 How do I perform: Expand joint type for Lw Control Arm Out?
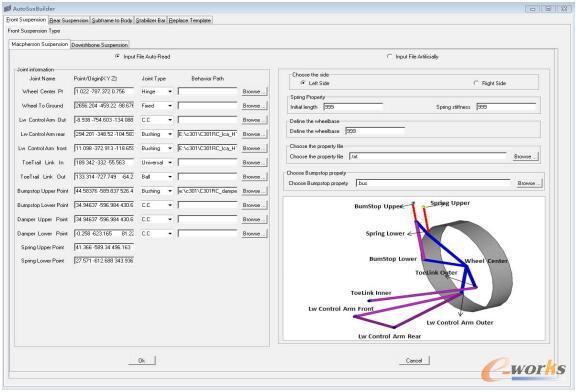170,120
